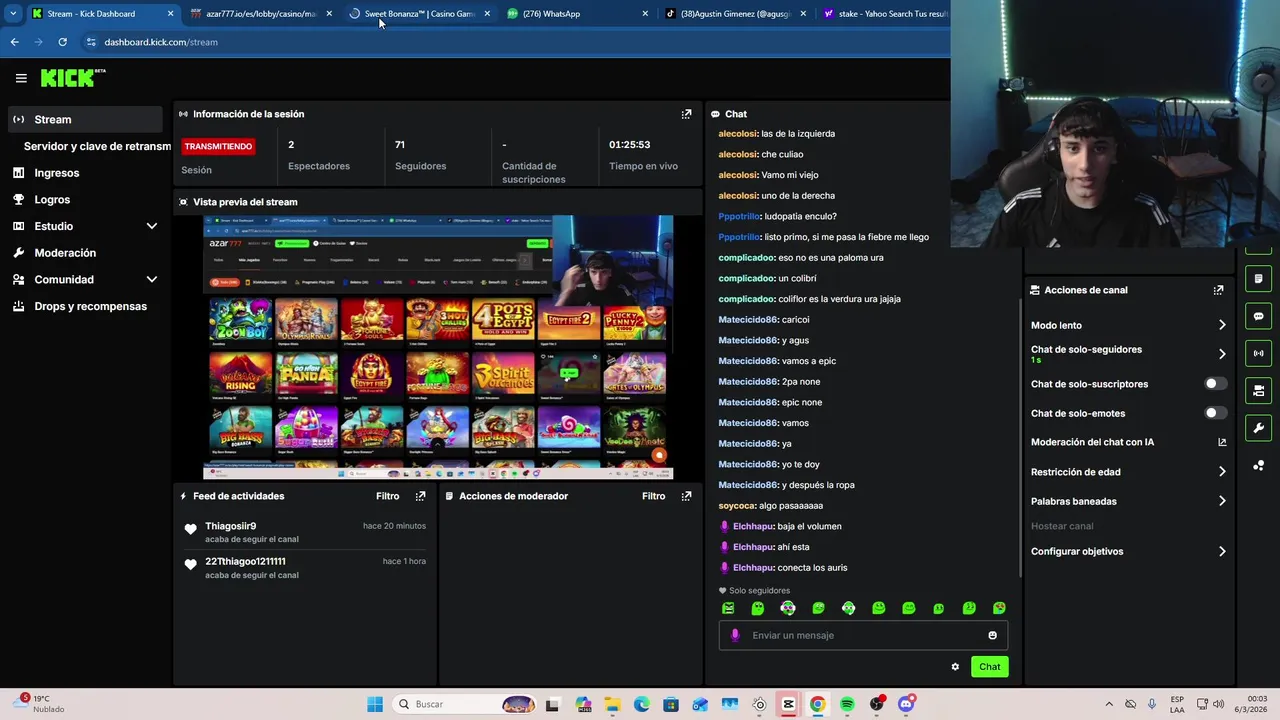Viewport: 1280px width, 720px height.
Task: Open the document notes icon in right sidebar
Action: [1258, 278]
